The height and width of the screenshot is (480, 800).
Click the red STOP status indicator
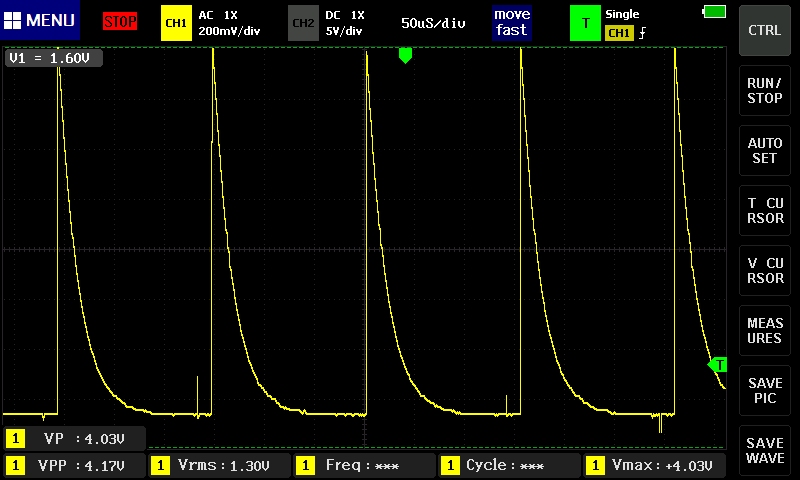[x=120, y=21]
